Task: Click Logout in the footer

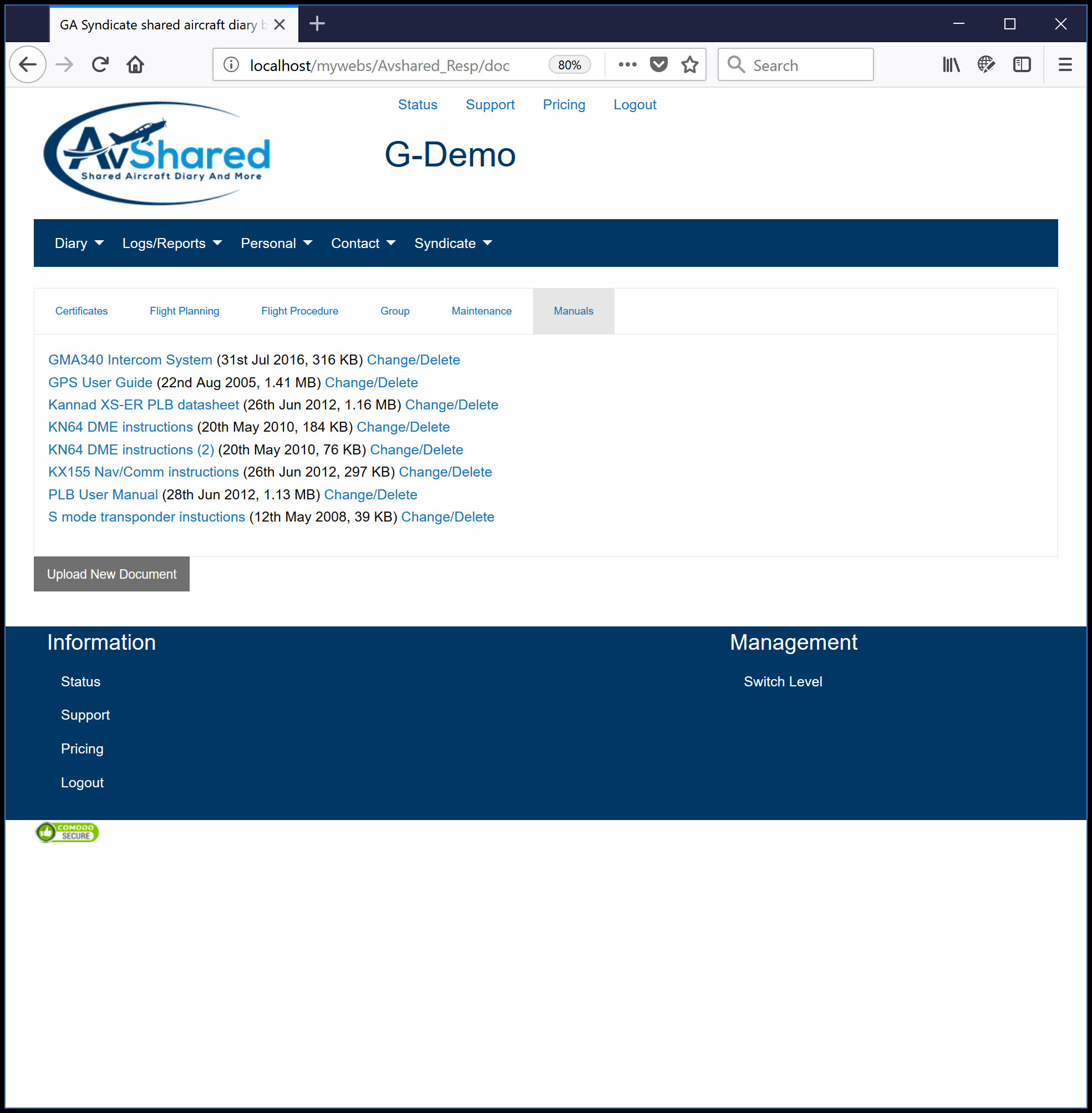Action: 82,782
